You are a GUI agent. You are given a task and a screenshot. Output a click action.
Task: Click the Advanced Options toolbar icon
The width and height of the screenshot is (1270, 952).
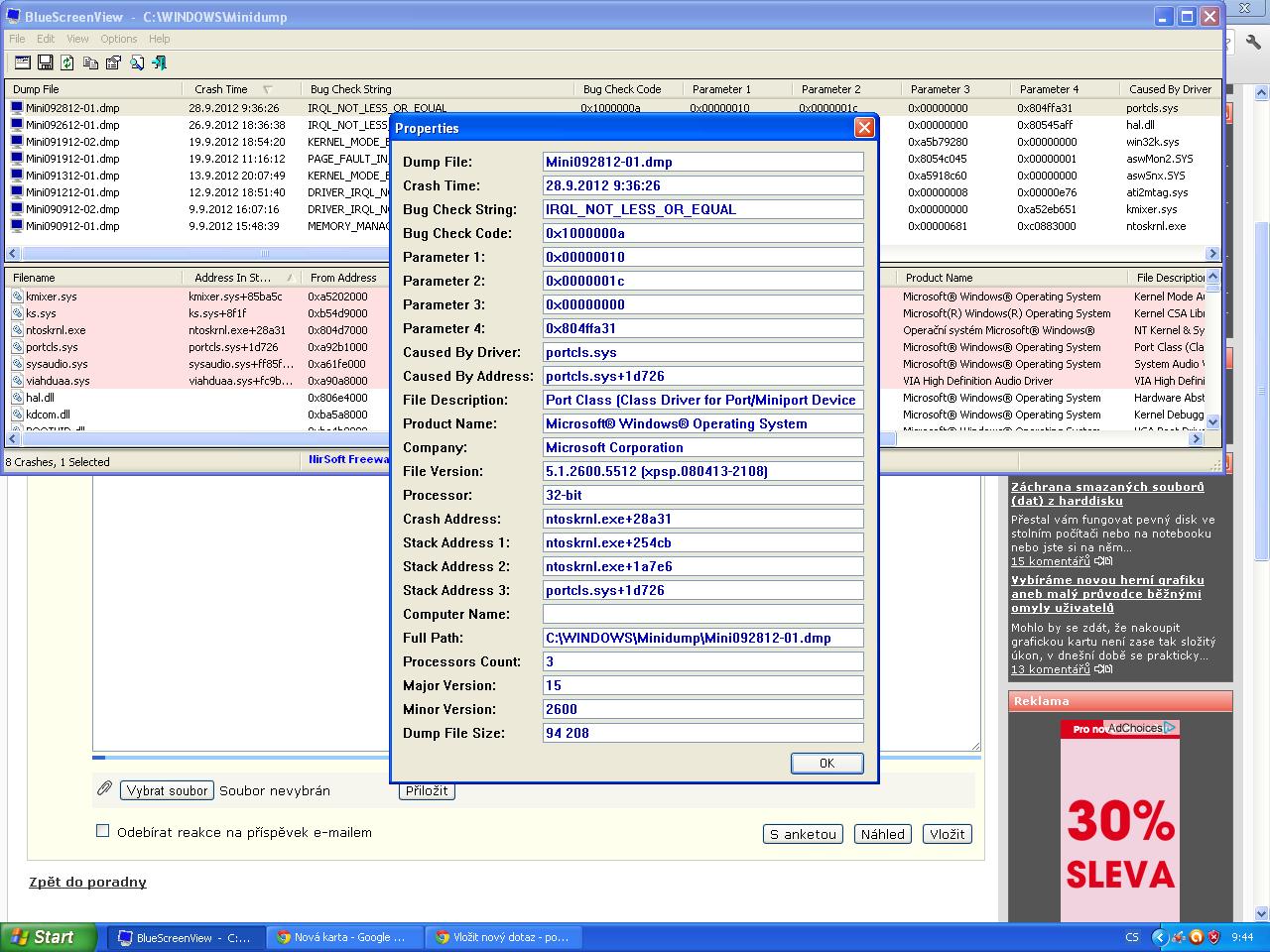[20, 62]
